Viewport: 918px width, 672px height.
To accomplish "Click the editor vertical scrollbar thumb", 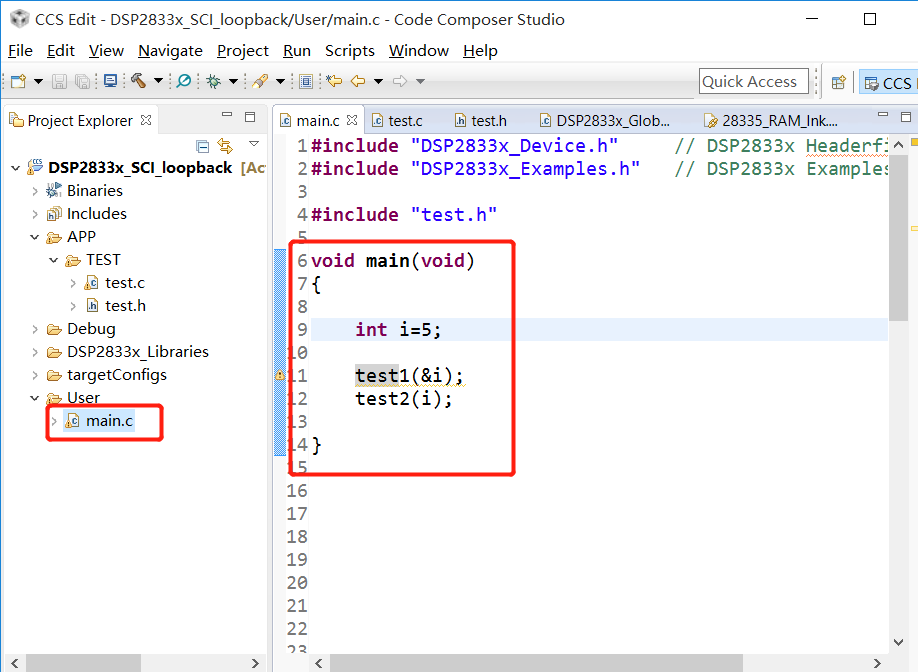I will click(x=898, y=238).
